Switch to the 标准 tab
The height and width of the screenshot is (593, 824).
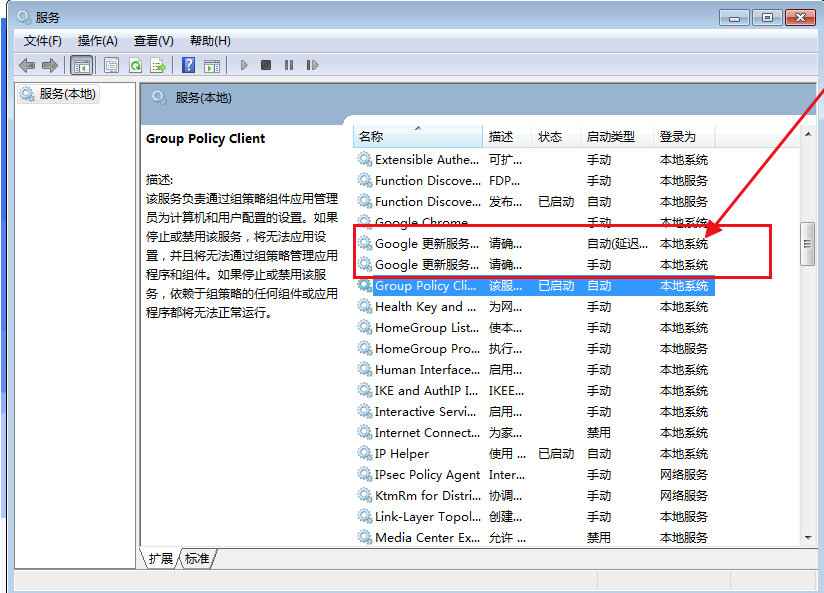197,559
